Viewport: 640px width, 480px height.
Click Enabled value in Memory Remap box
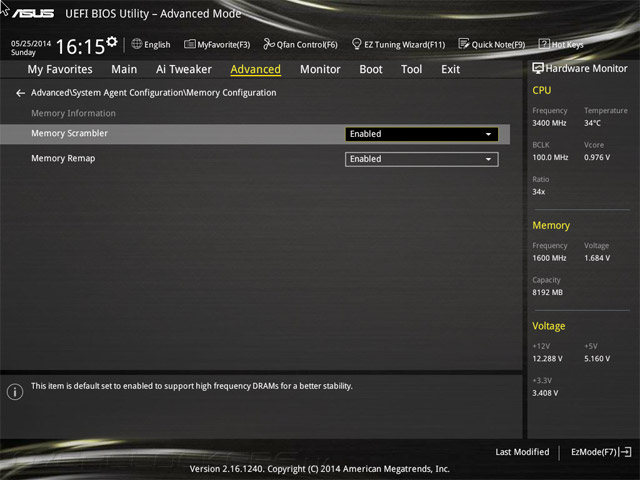pos(365,159)
